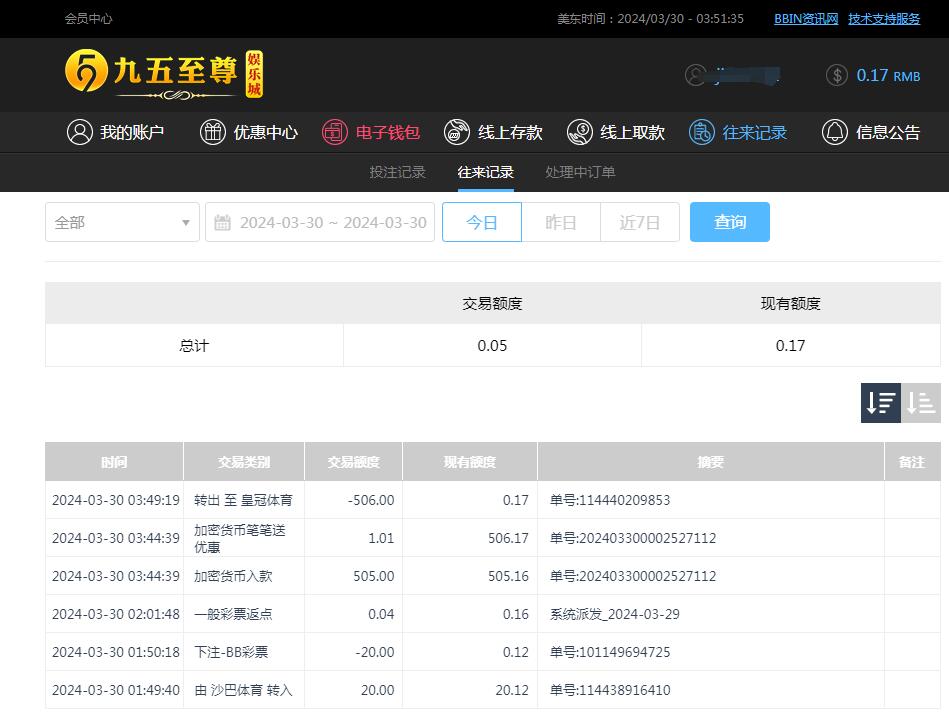Click the 线上取款 withdrawal icon

point(580,132)
